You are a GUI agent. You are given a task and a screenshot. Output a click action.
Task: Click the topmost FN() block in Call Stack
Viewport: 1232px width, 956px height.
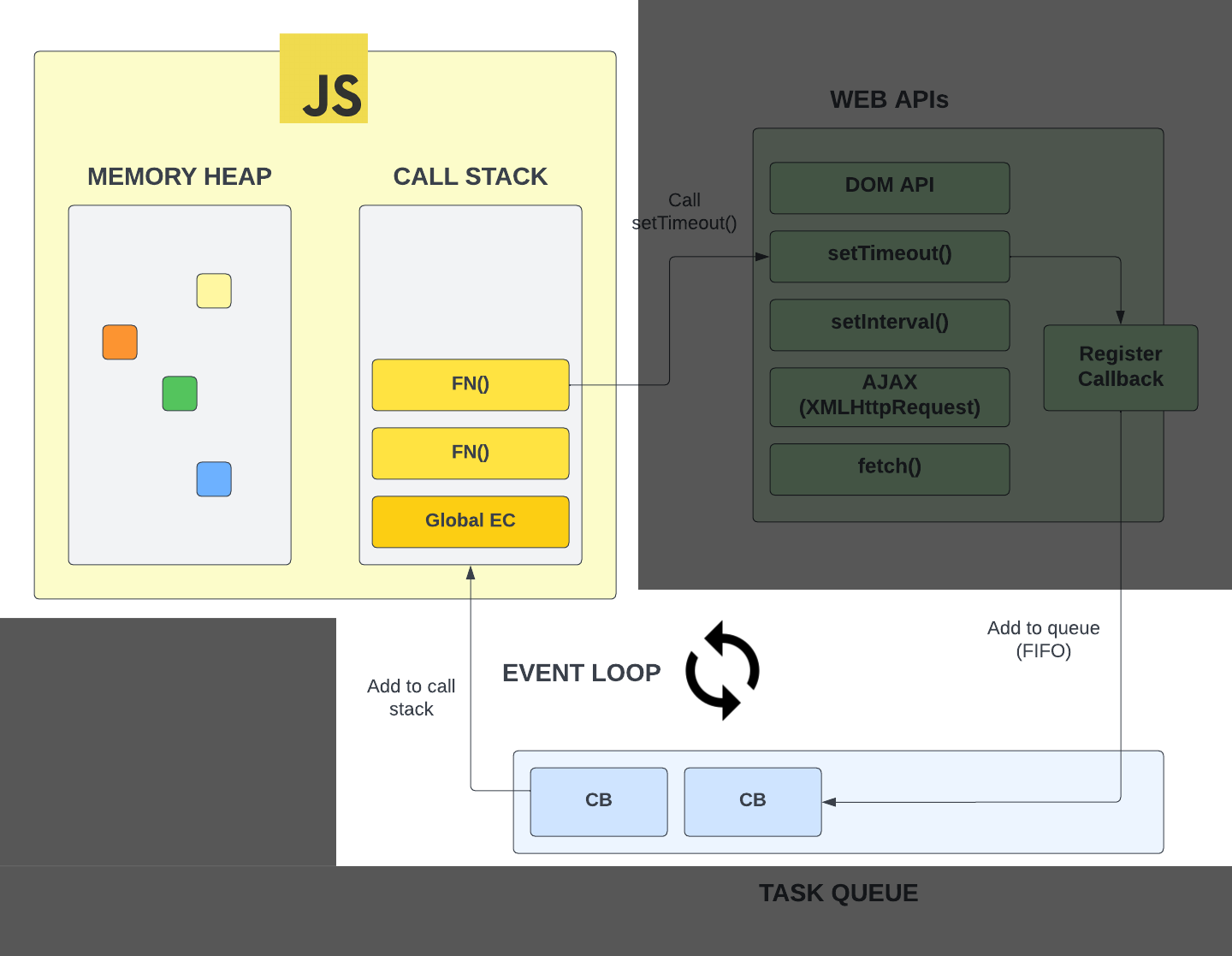470,384
